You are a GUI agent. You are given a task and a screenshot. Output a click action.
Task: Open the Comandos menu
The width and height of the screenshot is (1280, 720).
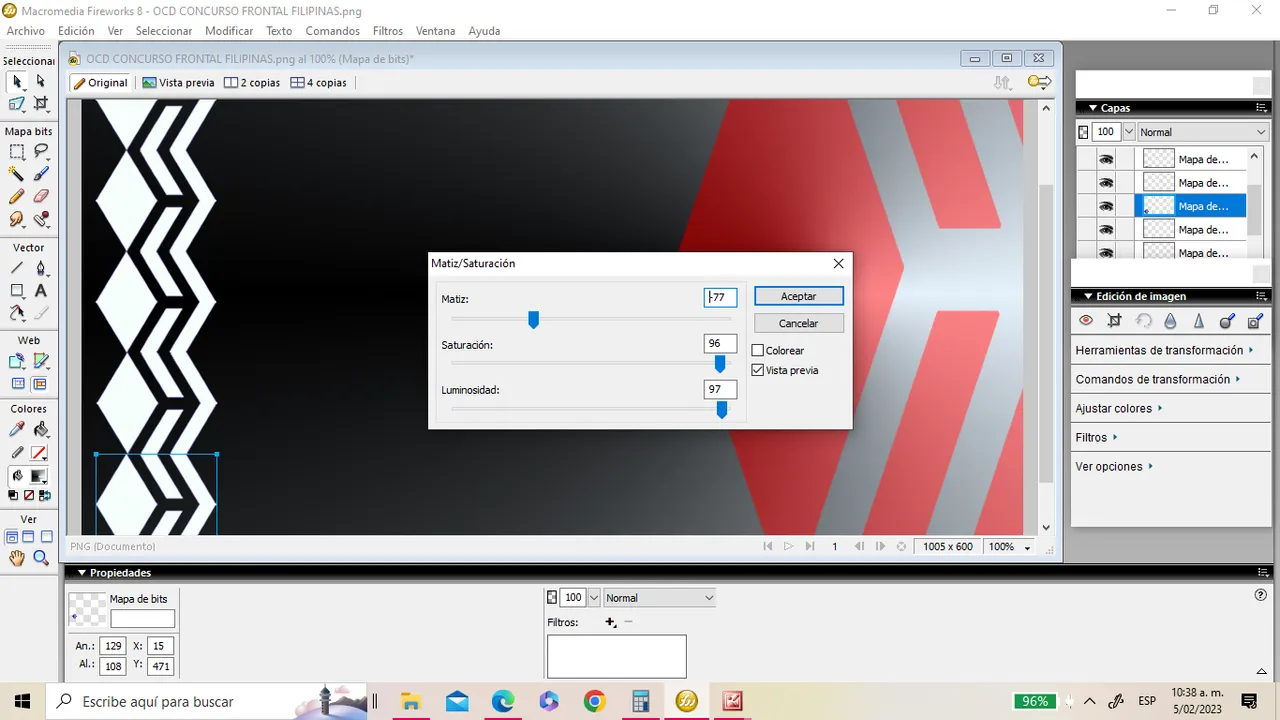point(332,31)
